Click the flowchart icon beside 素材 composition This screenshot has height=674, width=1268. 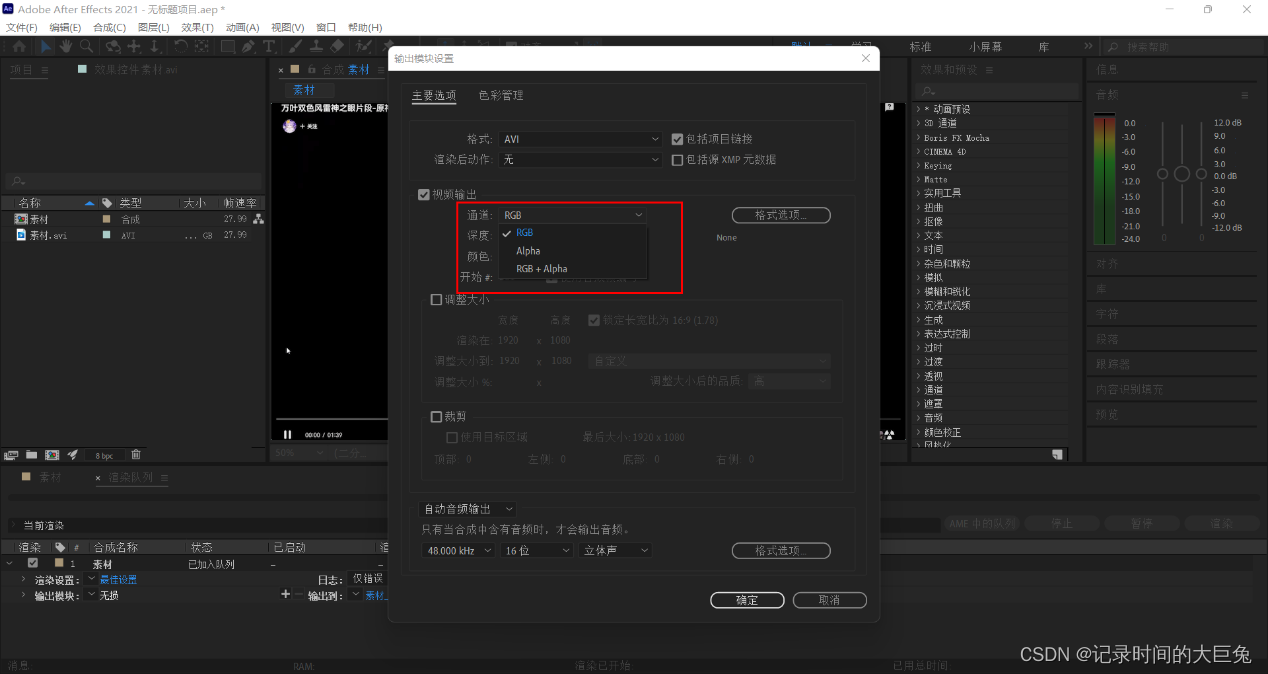[x=258, y=219]
